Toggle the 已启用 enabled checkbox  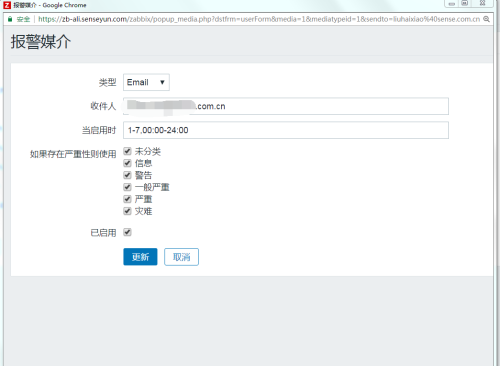tap(127, 232)
